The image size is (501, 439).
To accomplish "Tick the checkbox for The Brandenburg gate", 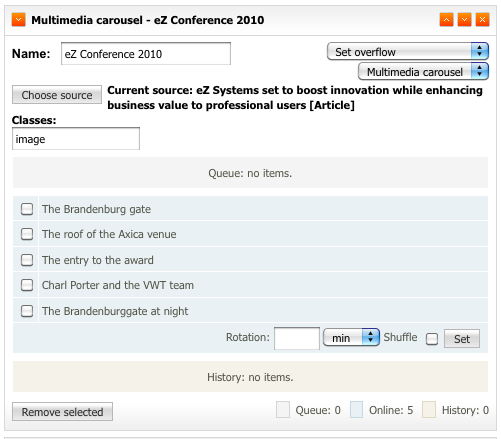I will [27, 209].
